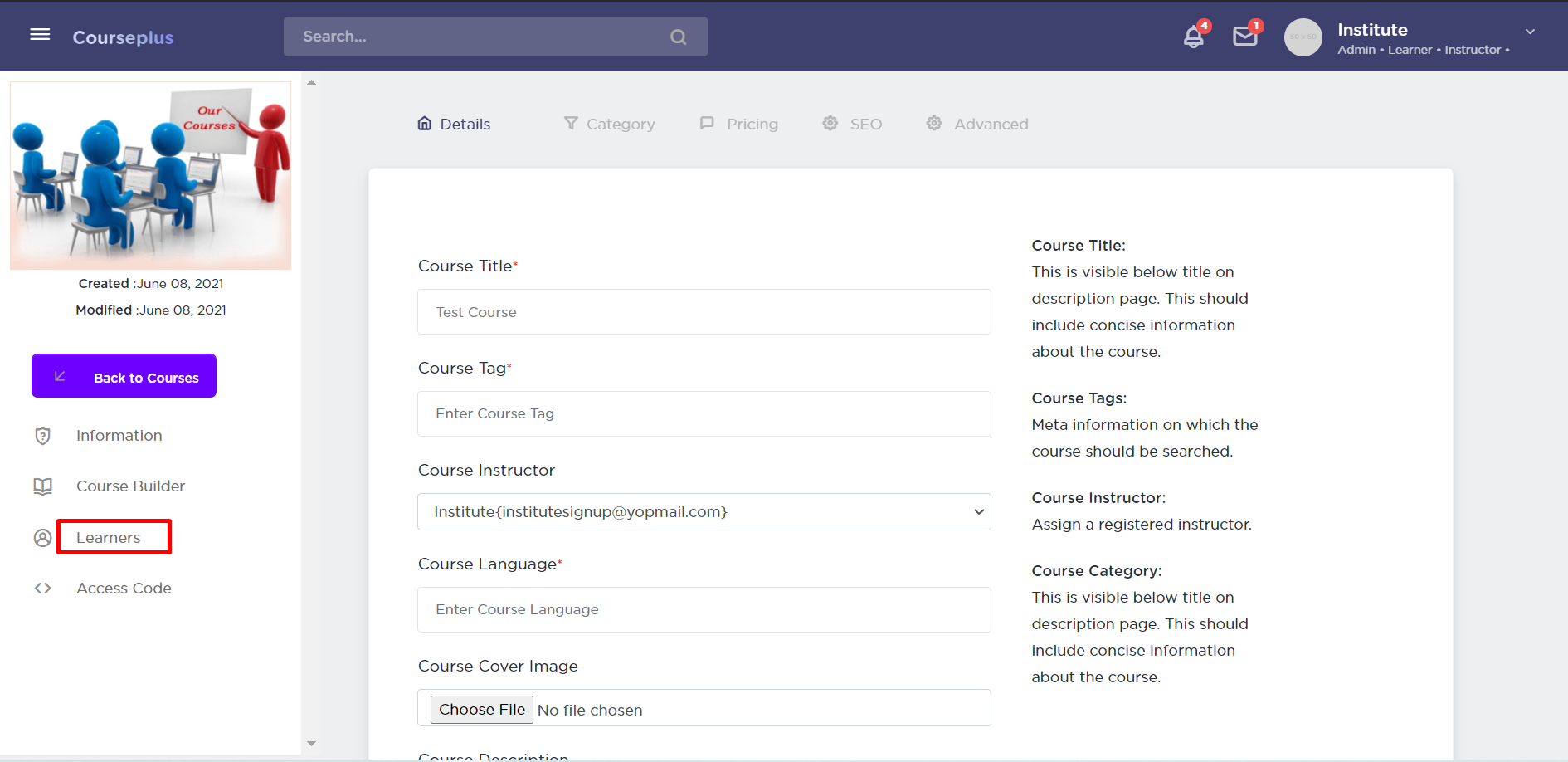Expand the Institute account dropdown chevron
This screenshot has width=1568, height=762.
pos(1530,32)
